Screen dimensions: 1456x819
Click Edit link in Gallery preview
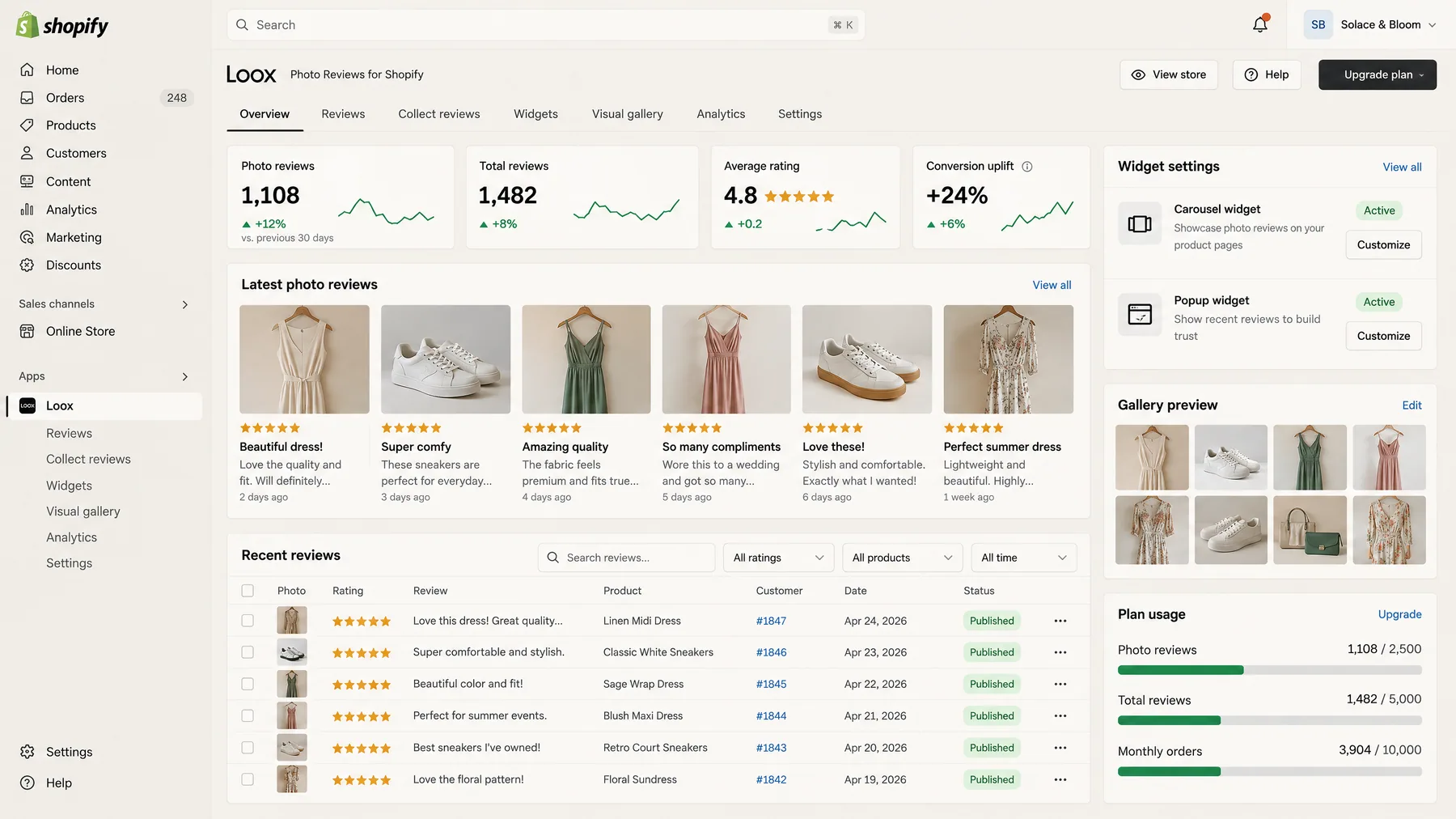pyautogui.click(x=1412, y=405)
